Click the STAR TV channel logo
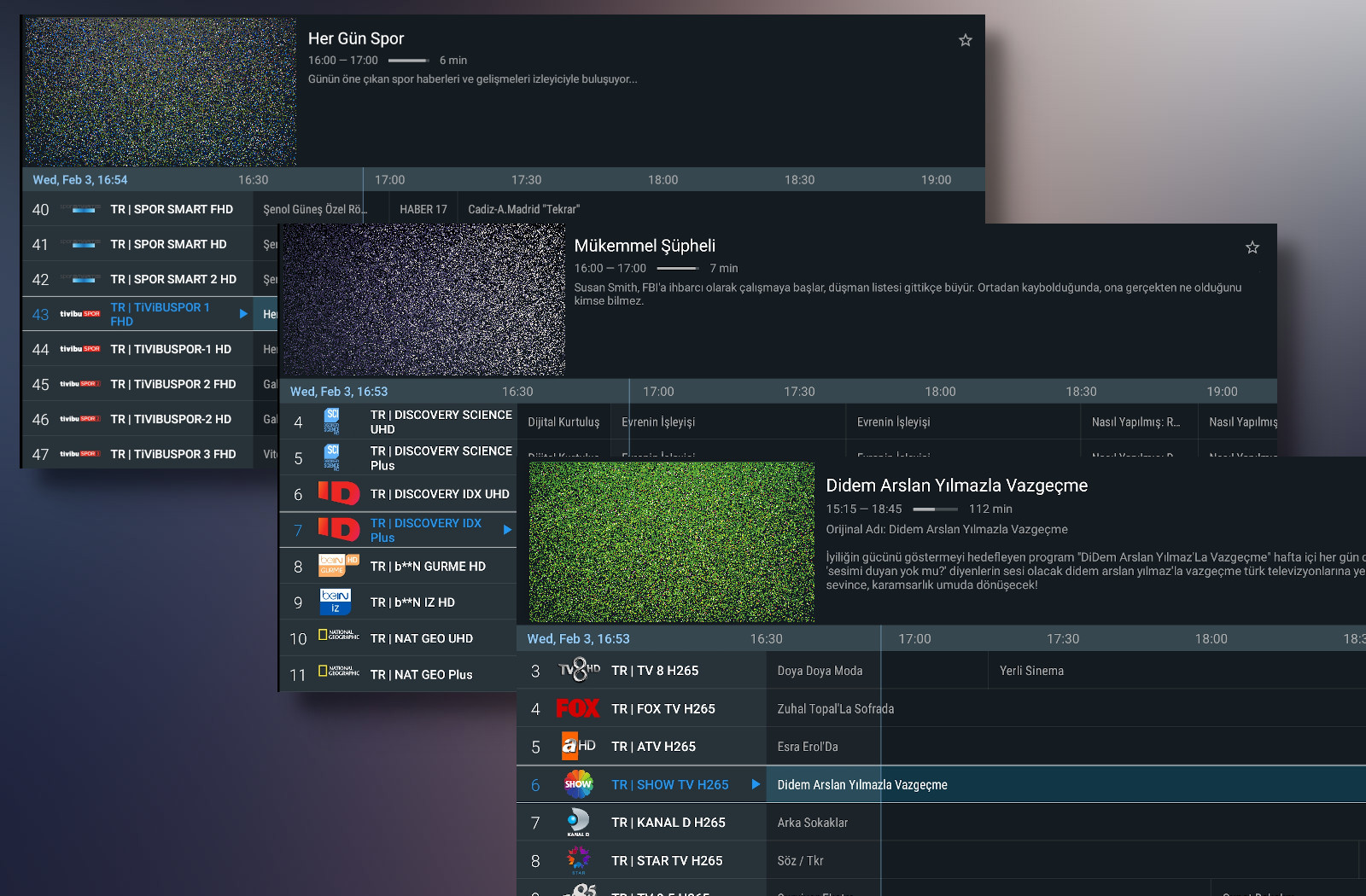 click(578, 860)
